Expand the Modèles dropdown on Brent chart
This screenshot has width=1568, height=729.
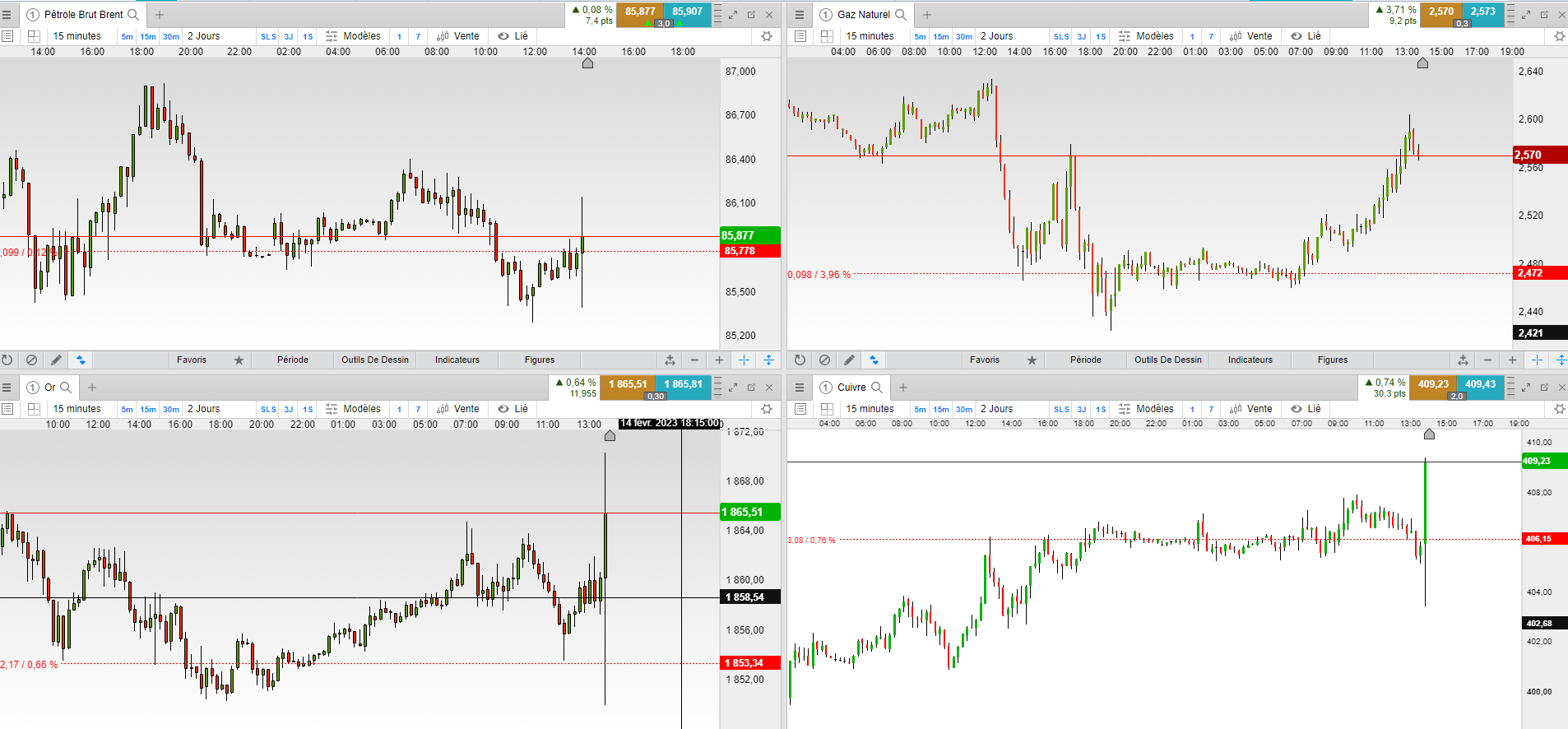pyautogui.click(x=353, y=36)
